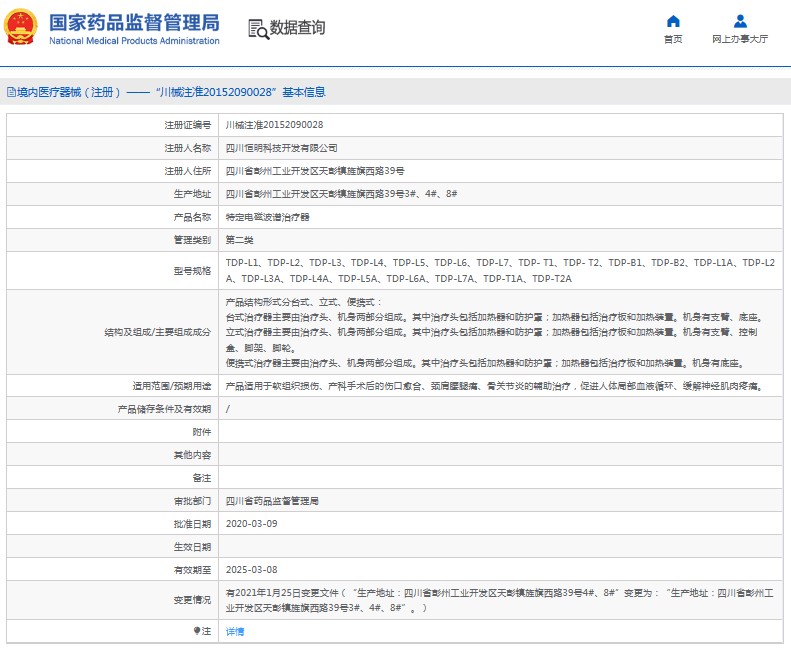Screen dimensions: 791x652
Task: Open the 数据查询 data query icon
Action: click(259, 29)
